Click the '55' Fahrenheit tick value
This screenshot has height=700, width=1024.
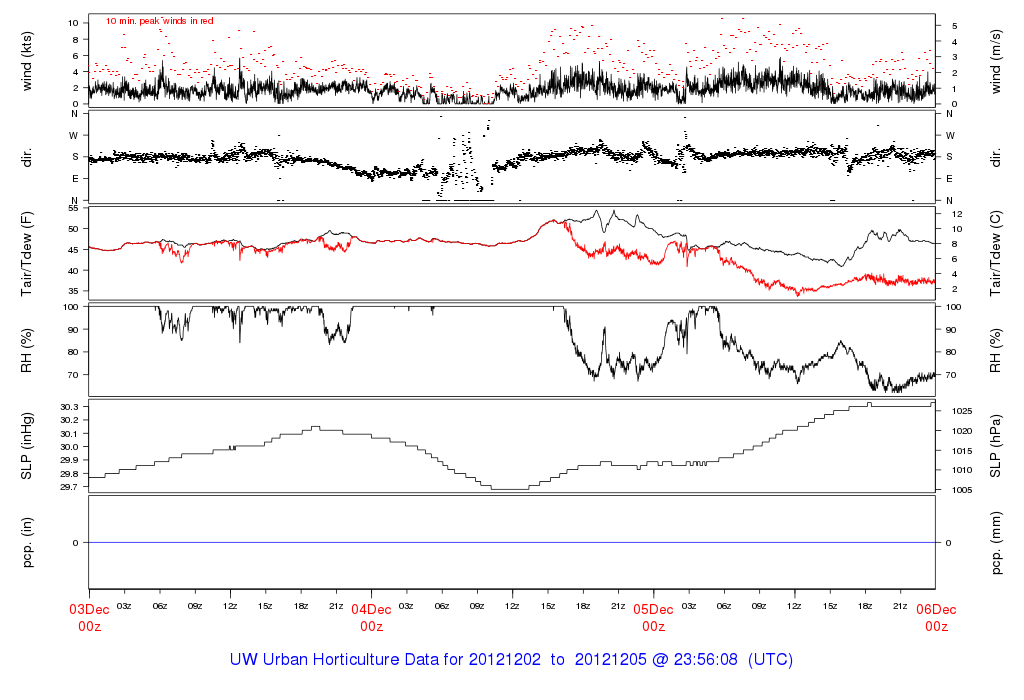73,208
